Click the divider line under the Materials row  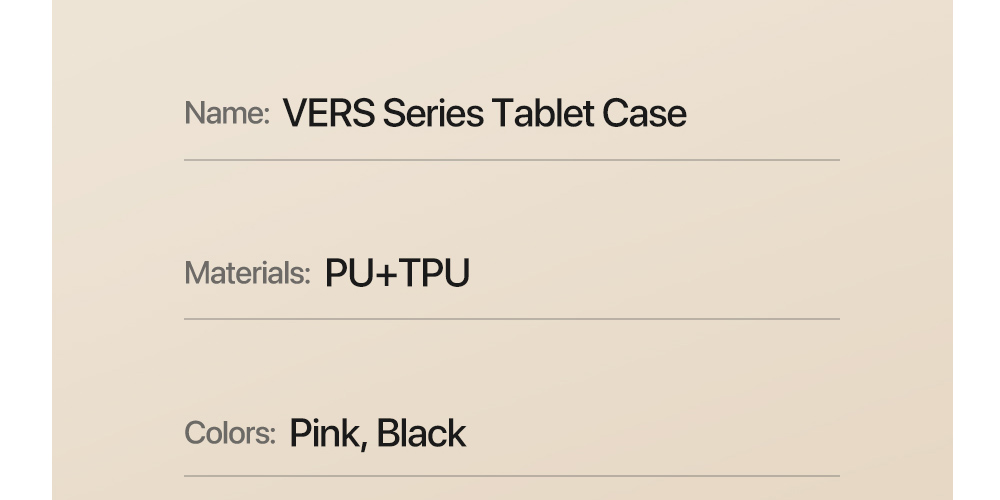[511, 319]
